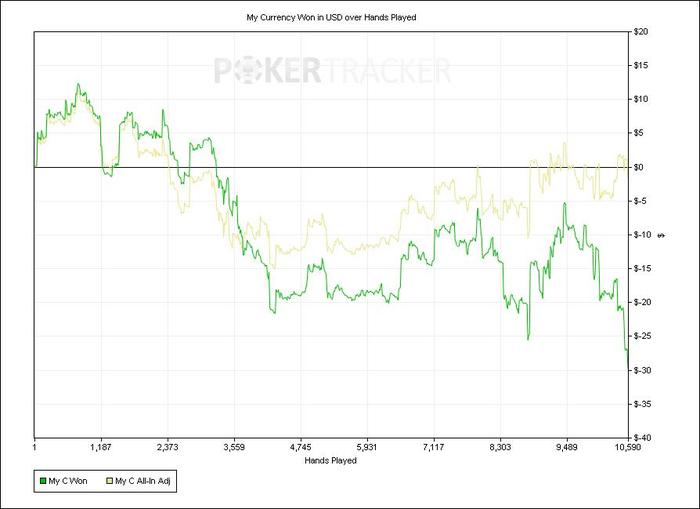Click the 2,373 x-axis tick label
Screen dimensions: 700x509
tap(167, 447)
